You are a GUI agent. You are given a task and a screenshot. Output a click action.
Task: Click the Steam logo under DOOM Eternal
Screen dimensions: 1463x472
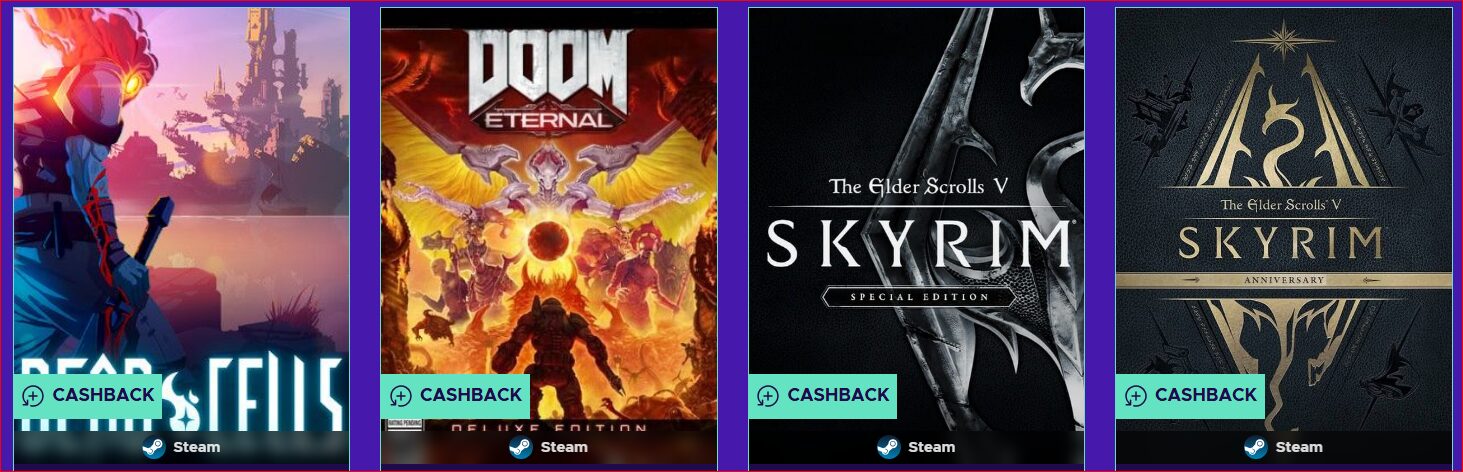pyautogui.click(x=520, y=447)
